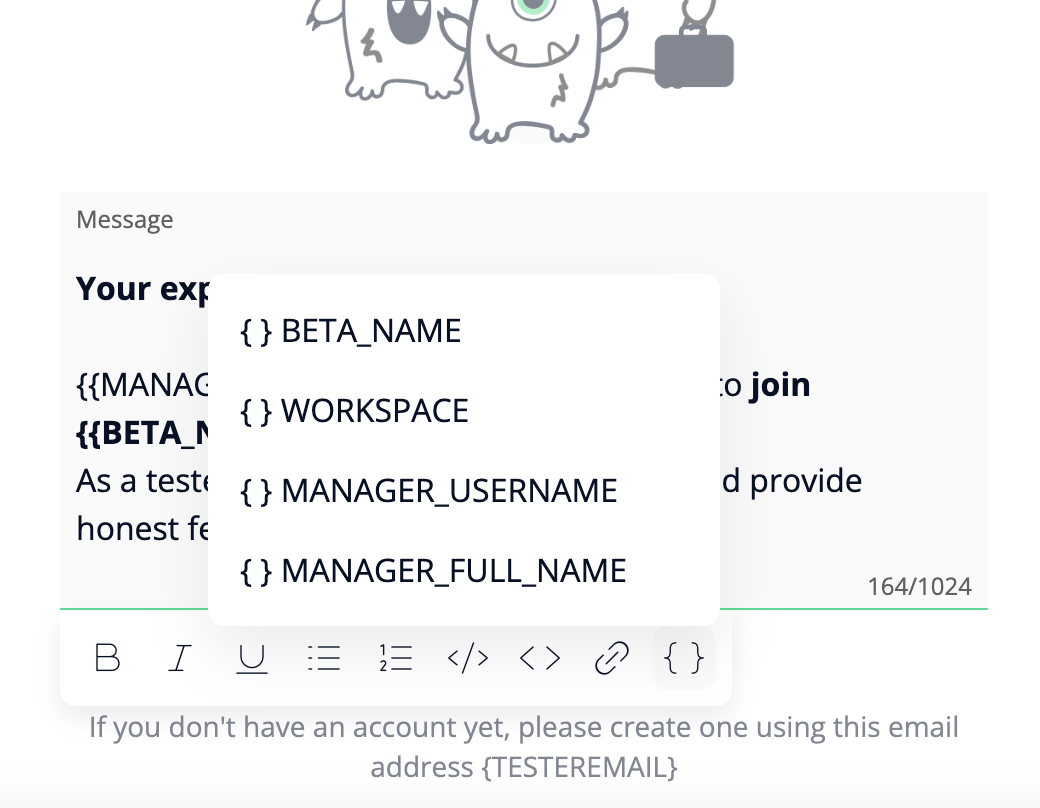The height and width of the screenshot is (808, 1040).
Task: Insert a bulleted list
Action: point(324,658)
